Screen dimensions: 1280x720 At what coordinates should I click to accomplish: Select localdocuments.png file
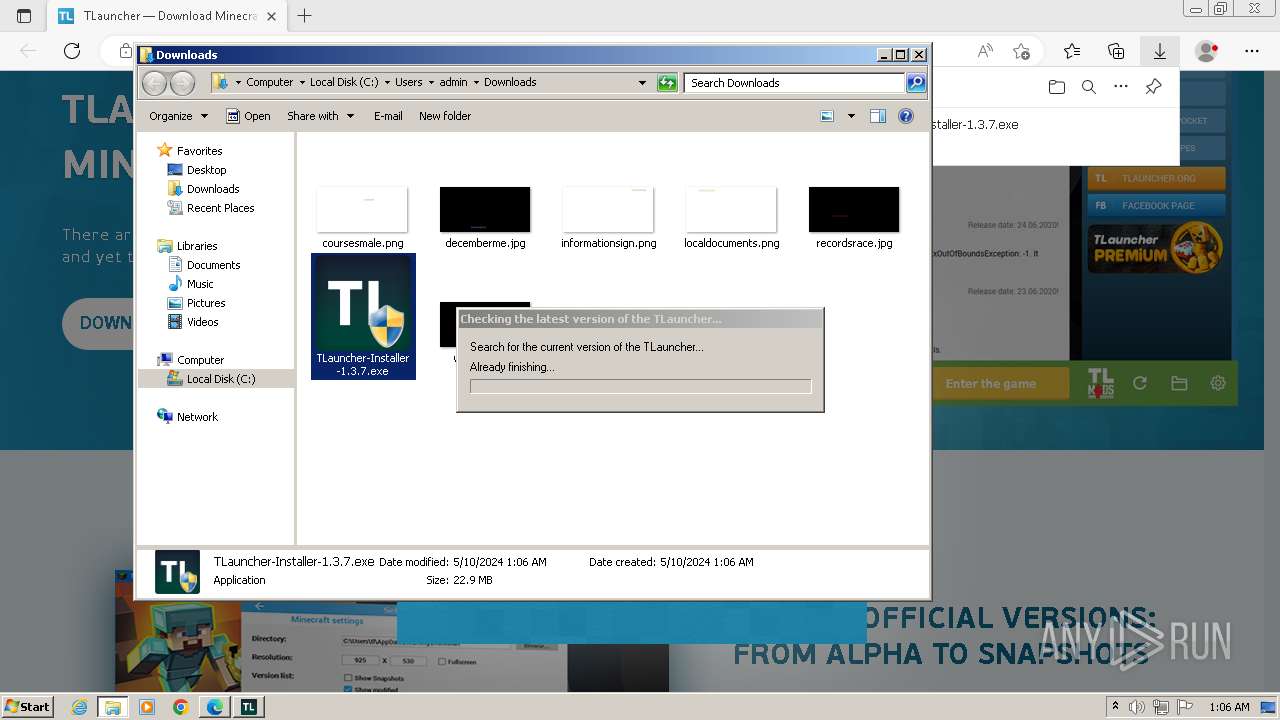click(x=731, y=217)
